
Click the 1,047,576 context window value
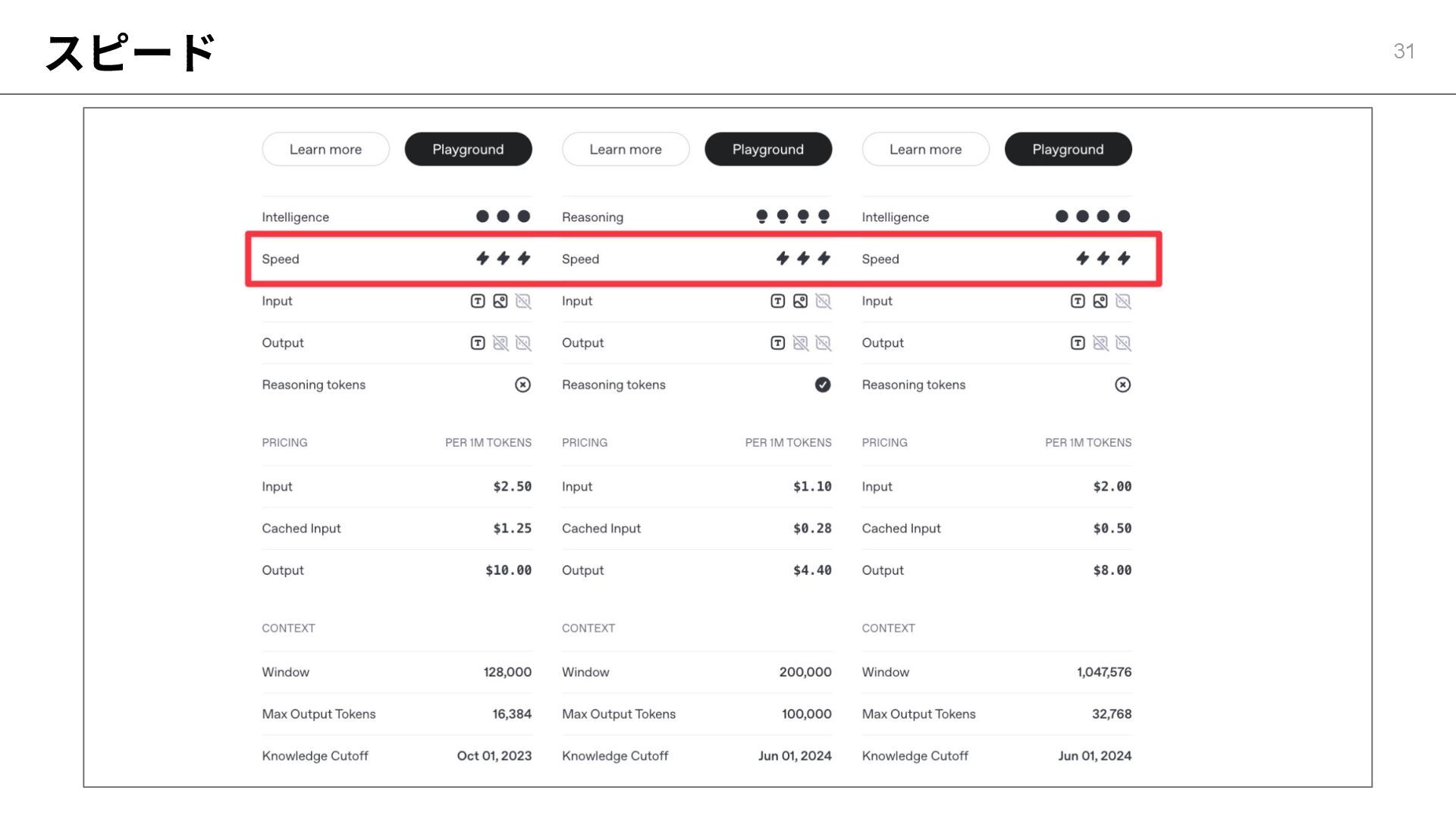[x=1103, y=672]
